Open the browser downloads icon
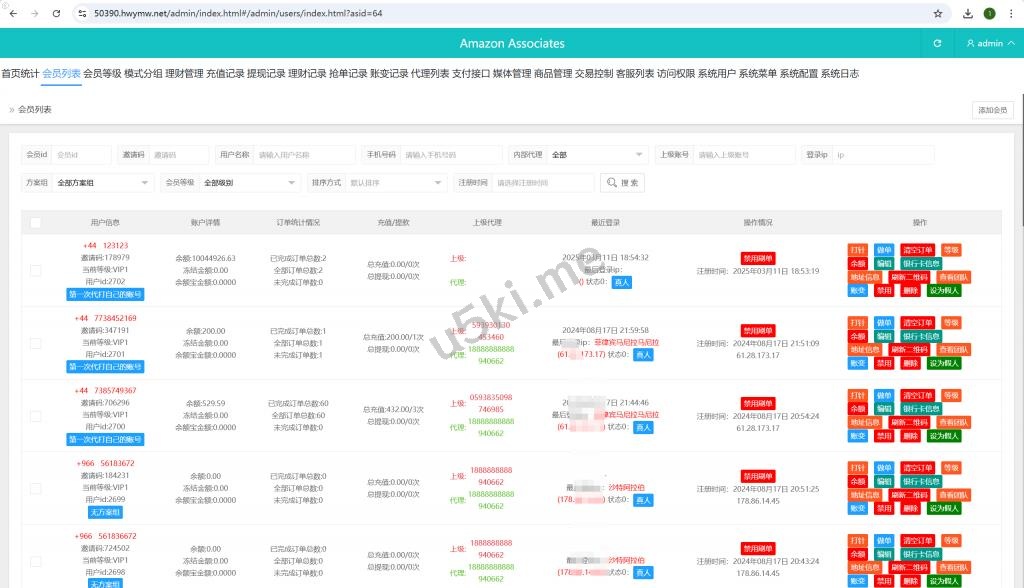The image size is (1024, 588). point(968,14)
